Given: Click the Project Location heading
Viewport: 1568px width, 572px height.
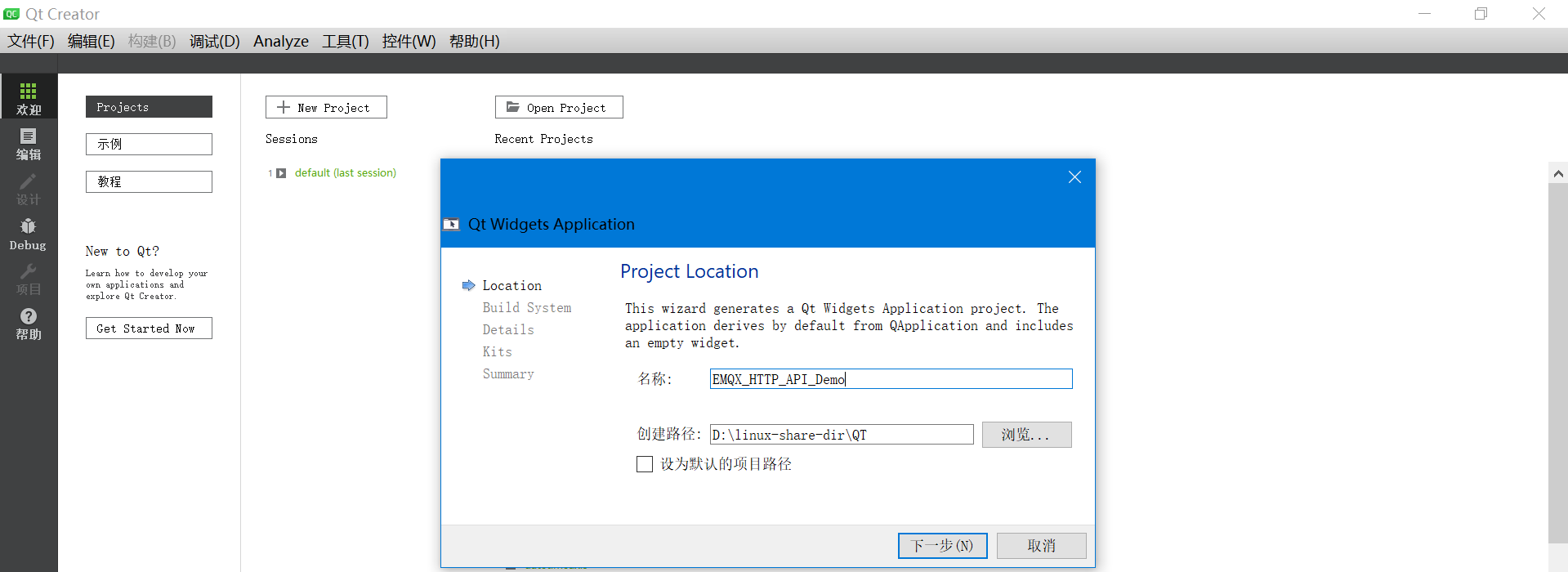Looking at the screenshot, I should tap(690, 271).
